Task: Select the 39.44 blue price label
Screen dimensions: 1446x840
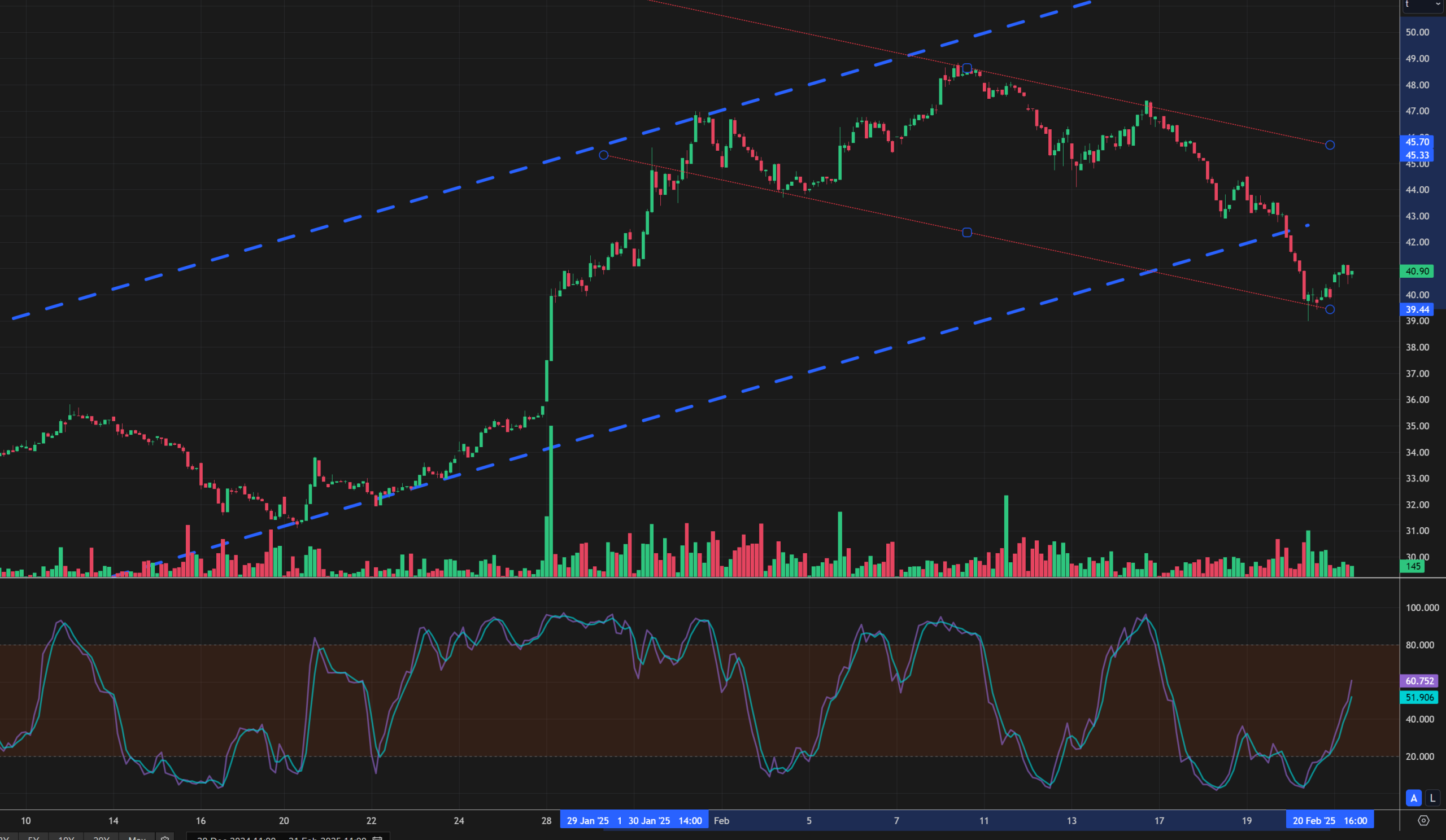Action: pos(1417,309)
